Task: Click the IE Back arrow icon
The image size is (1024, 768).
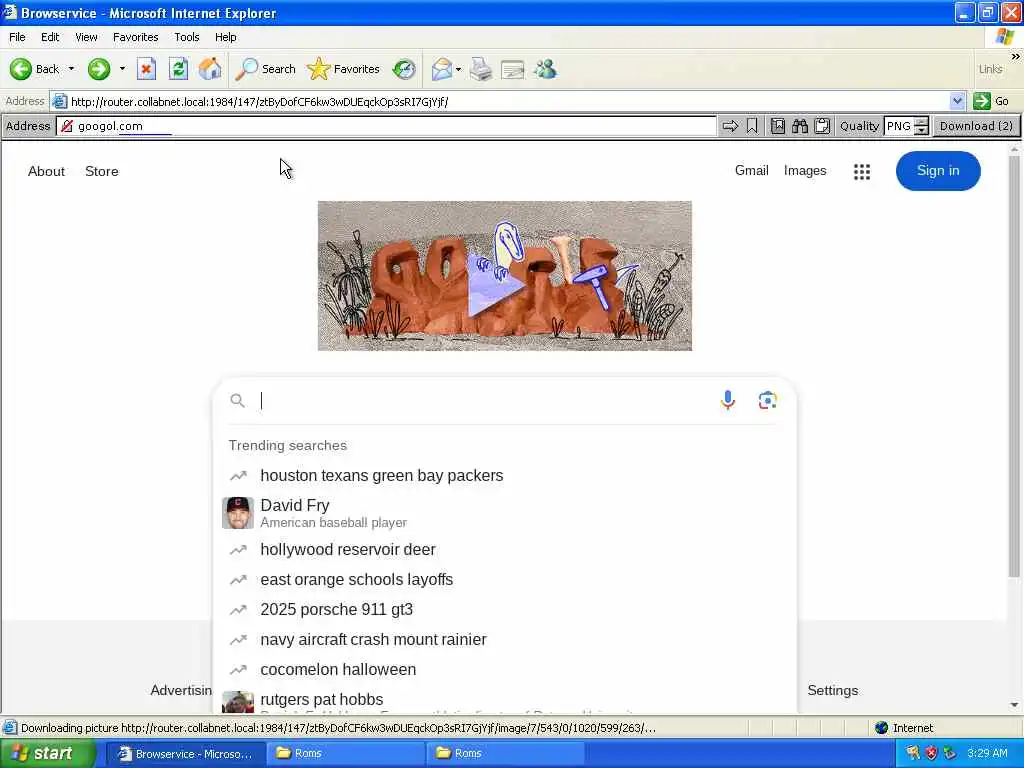Action: [20, 69]
